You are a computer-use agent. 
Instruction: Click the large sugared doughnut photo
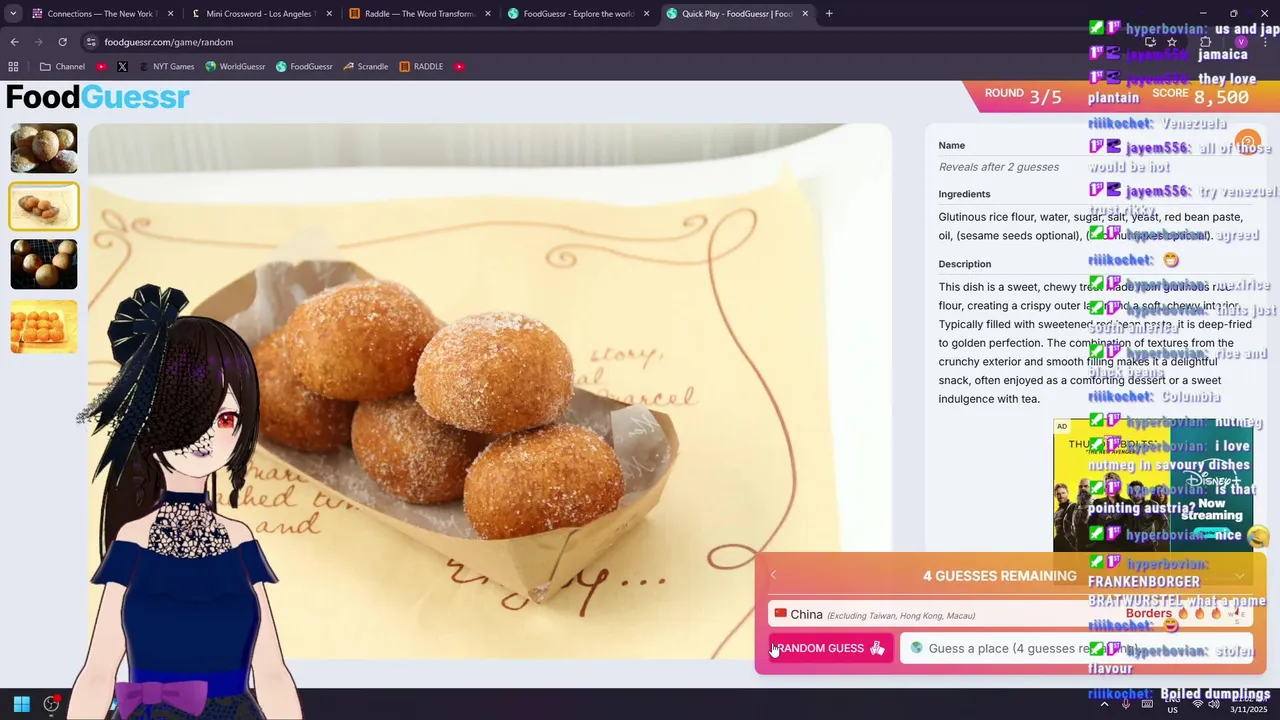[490, 391]
